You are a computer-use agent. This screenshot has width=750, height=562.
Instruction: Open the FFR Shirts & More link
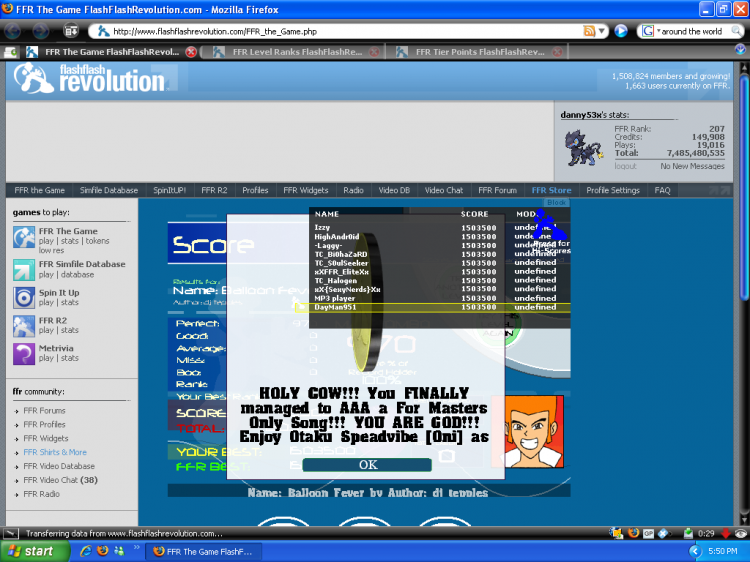55,452
